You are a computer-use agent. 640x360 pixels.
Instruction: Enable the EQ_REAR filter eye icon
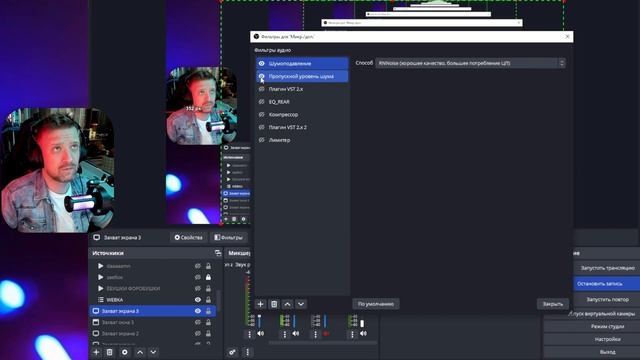262,102
